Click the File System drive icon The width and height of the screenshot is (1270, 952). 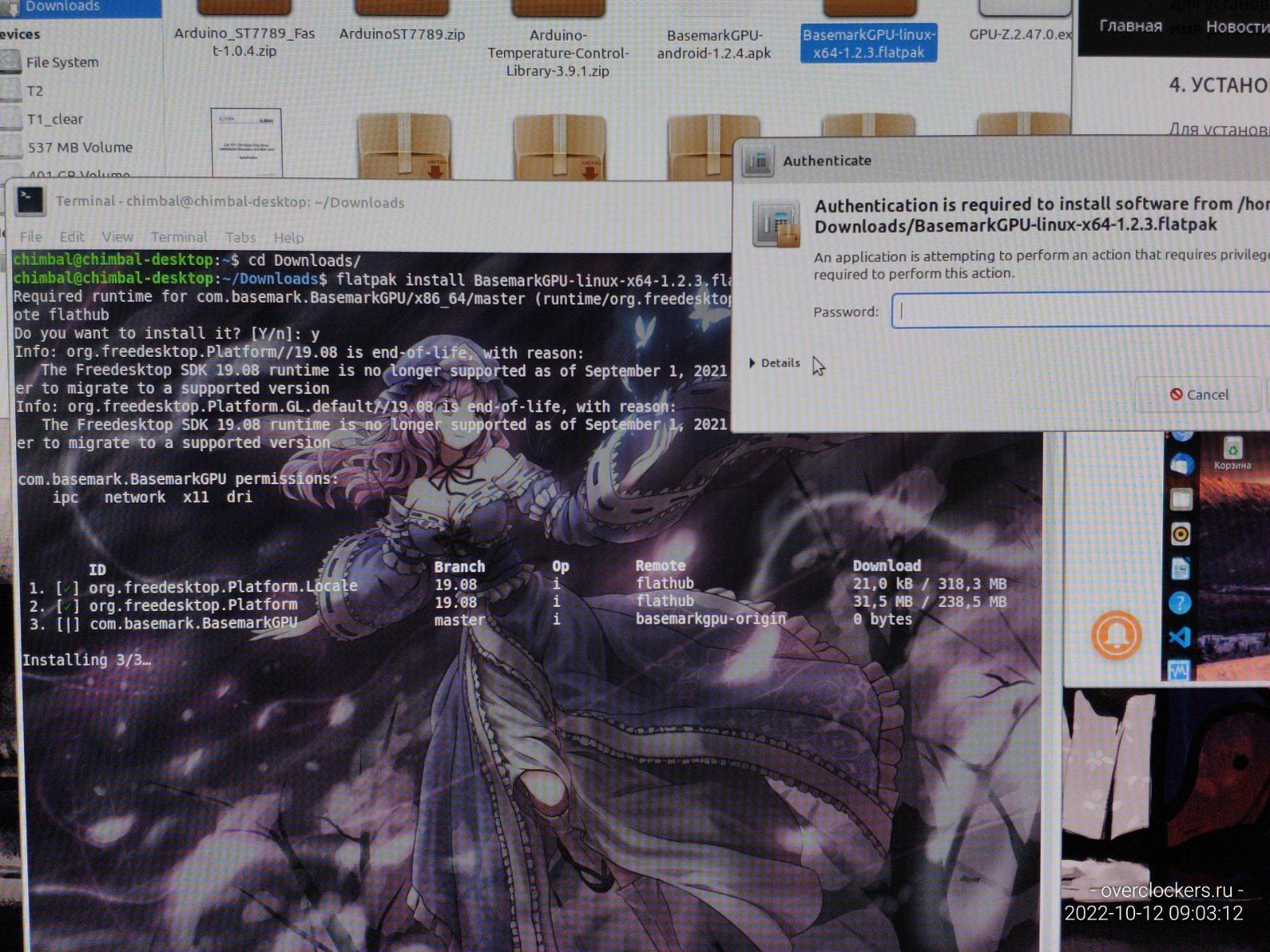pos(10,62)
